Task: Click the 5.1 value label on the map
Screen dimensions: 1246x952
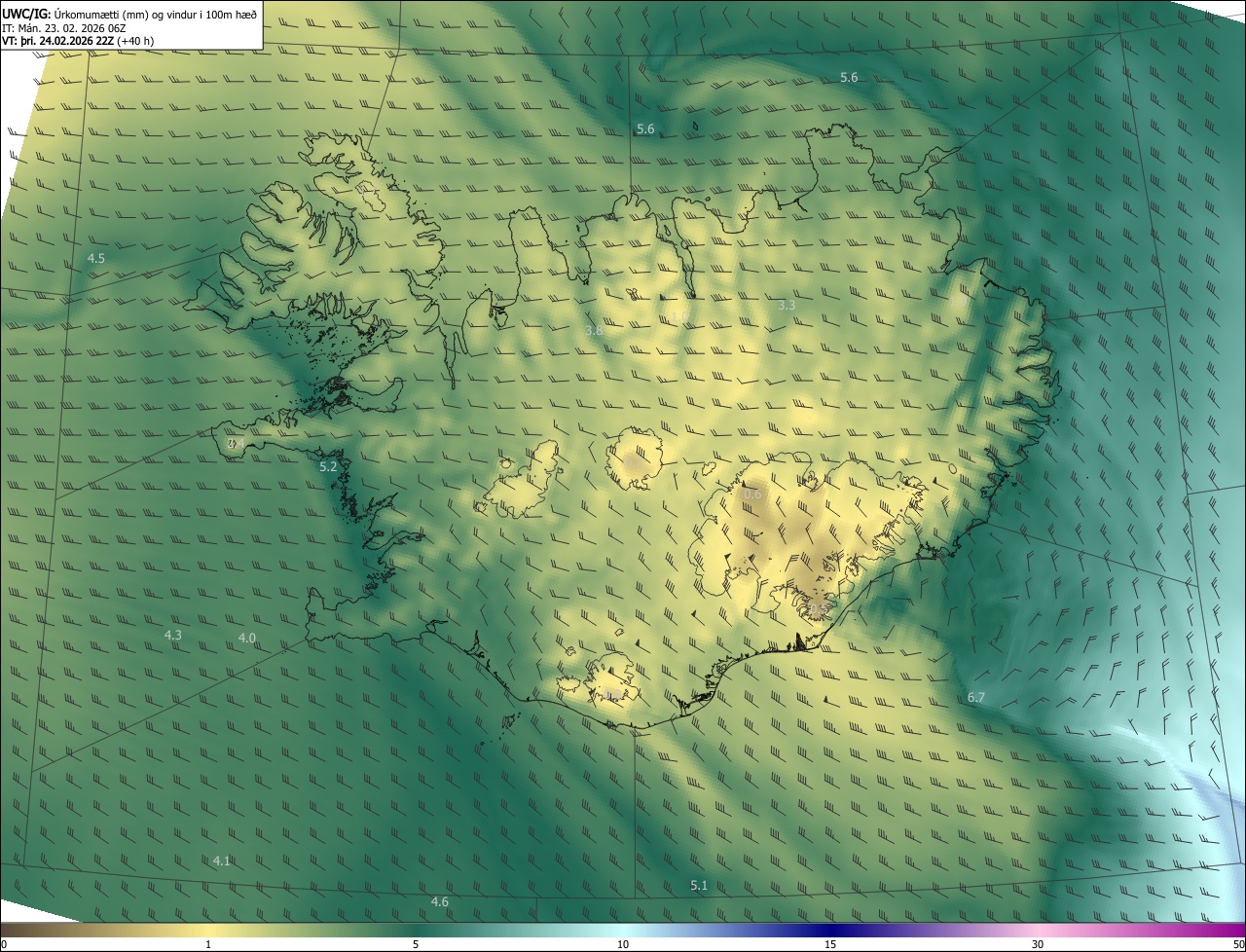Action: pyautogui.click(x=699, y=885)
